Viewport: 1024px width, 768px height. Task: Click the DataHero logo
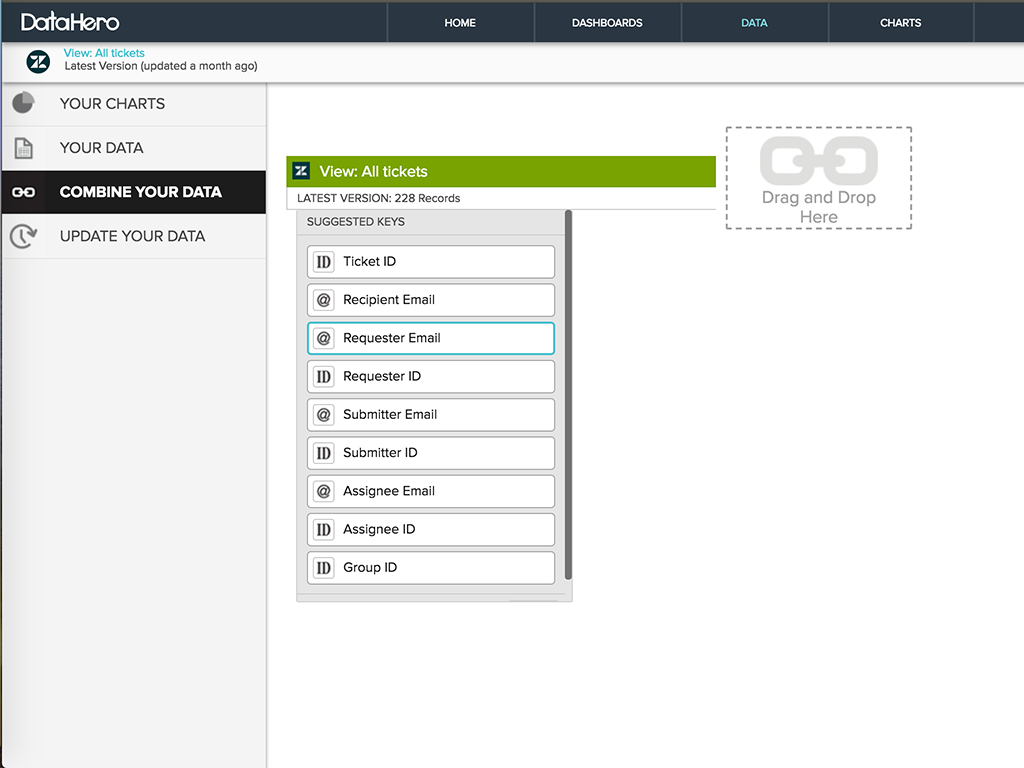tap(70, 22)
